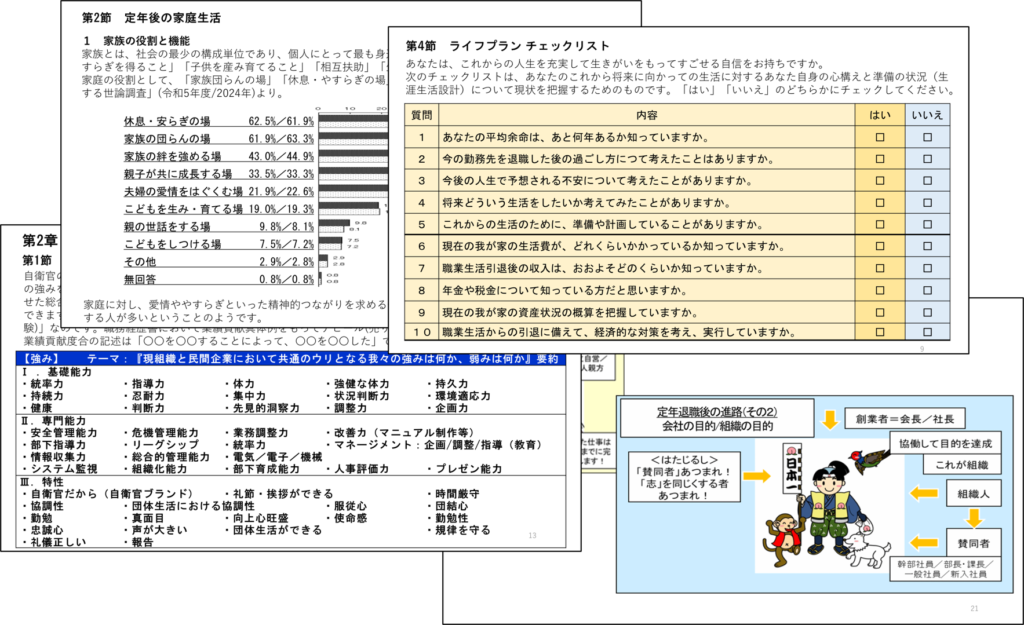
Task: Click the orange left arrow beside 組織人
Action: pos(924,493)
